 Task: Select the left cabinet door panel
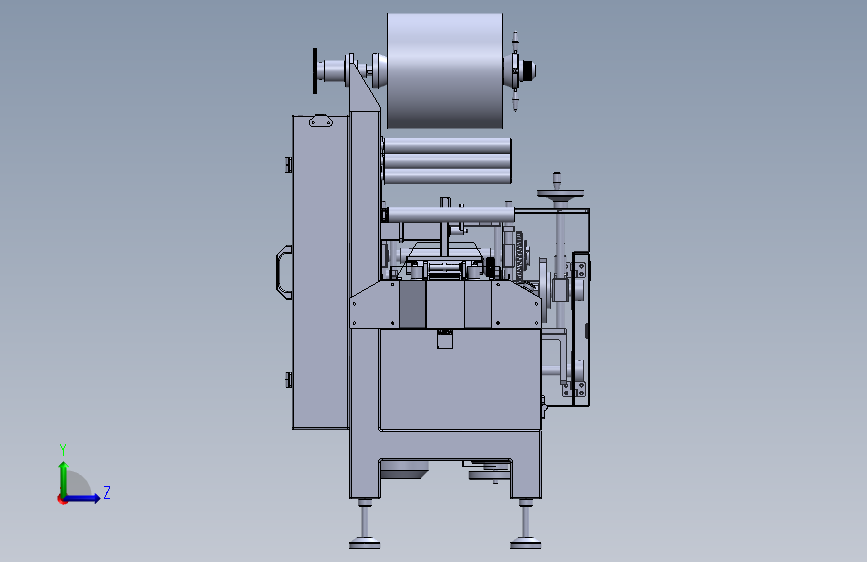pos(320,272)
